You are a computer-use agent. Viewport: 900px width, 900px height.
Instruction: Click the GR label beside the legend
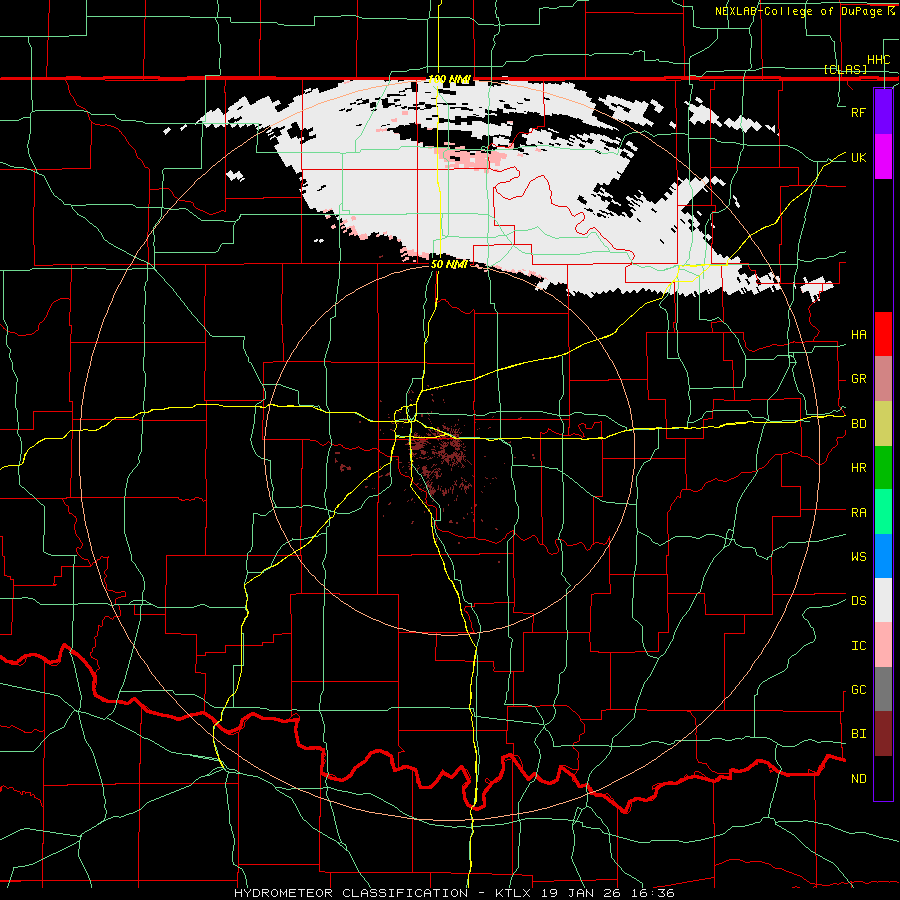pyautogui.click(x=858, y=379)
